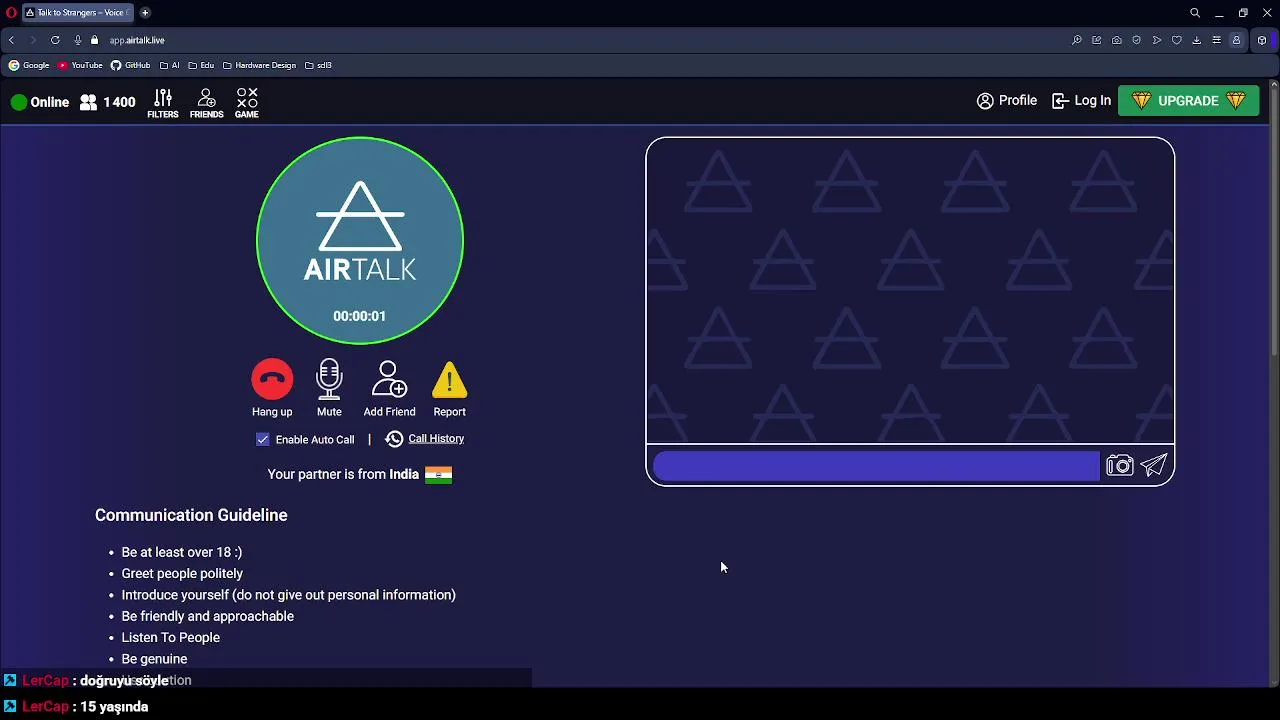This screenshot has height=720, width=1280.
Task: Add partner as a friend
Action: (x=389, y=380)
